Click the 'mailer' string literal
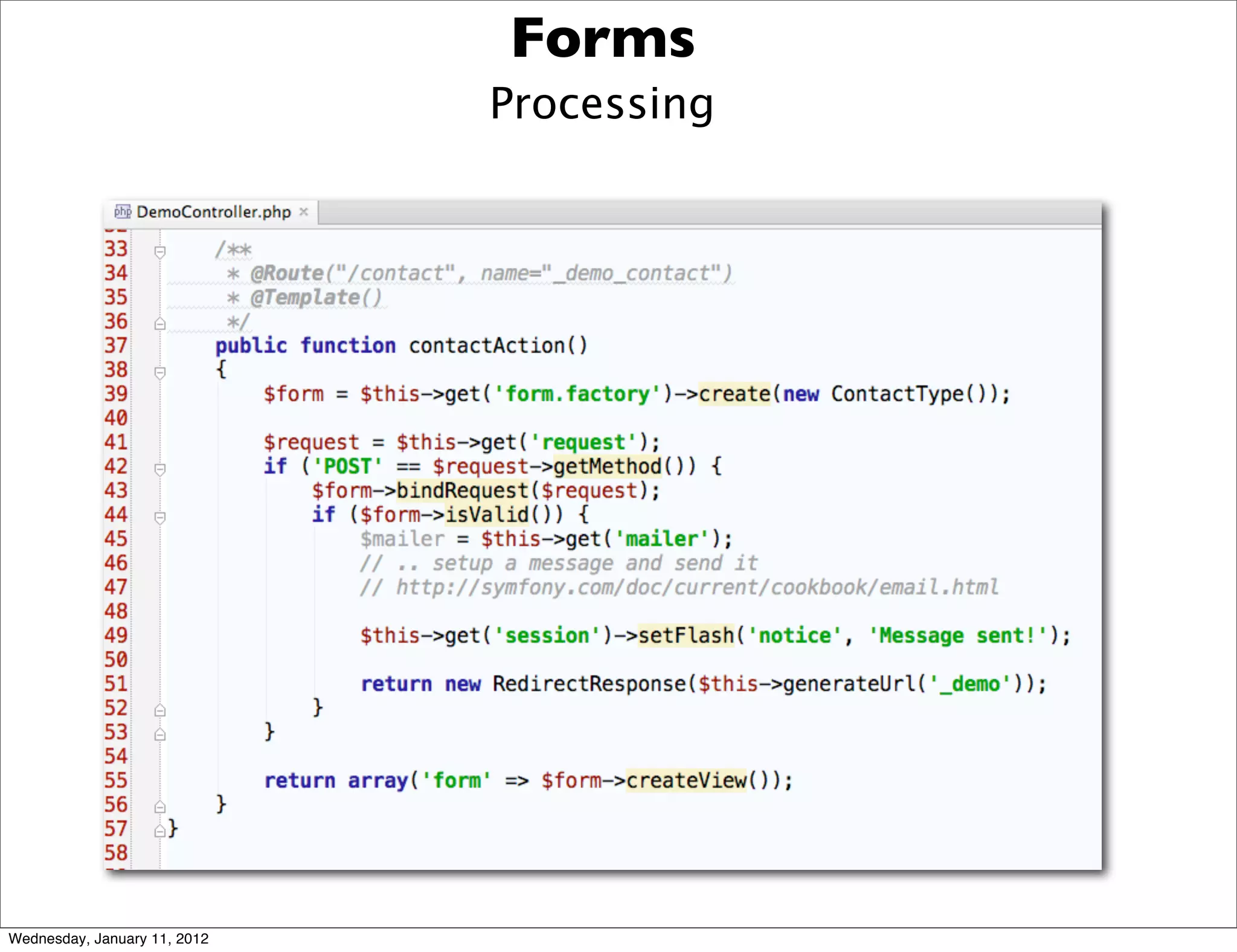This screenshot has width=1237, height=952. coord(662,539)
